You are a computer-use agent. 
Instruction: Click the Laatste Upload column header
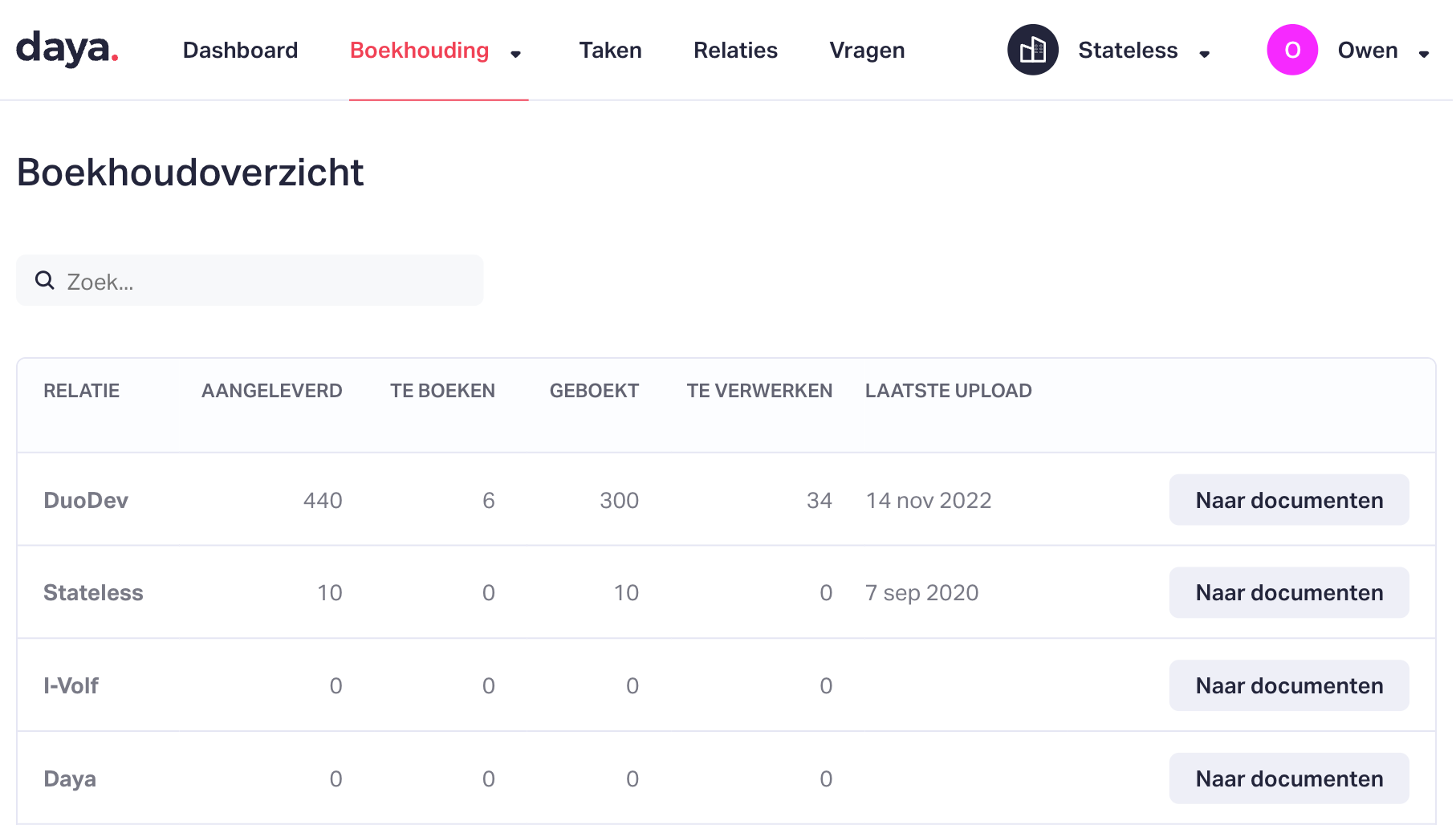948,391
